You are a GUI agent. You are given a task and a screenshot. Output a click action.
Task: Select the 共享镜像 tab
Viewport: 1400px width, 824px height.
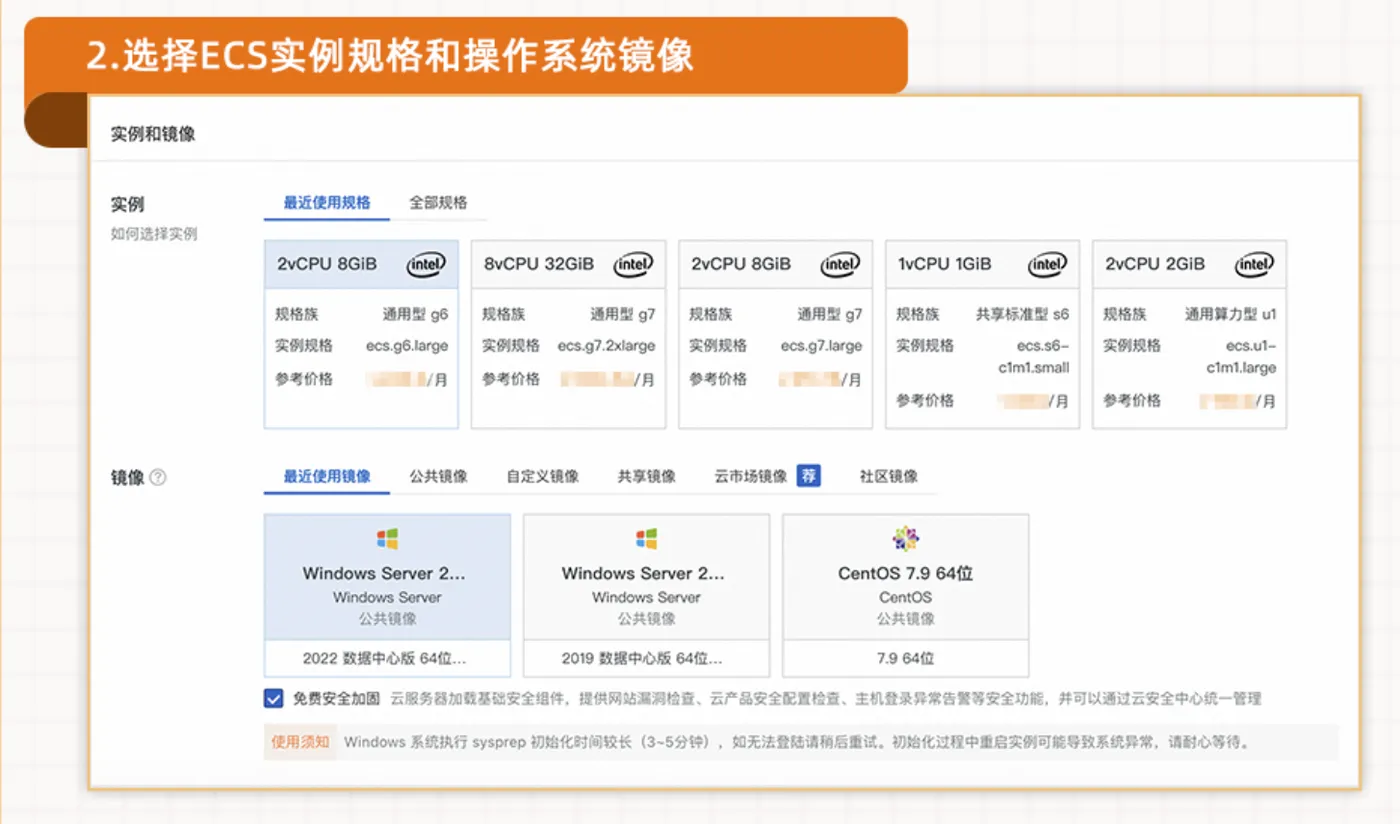647,476
